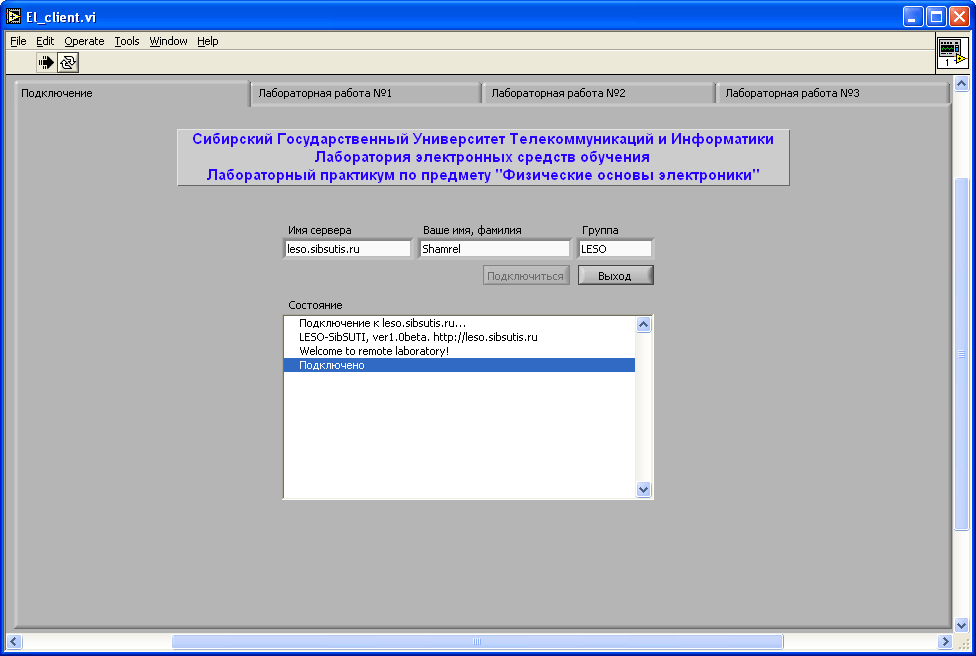Select the 'LESO-SibSUTI, ver1.0beta' status row

point(459,337)
